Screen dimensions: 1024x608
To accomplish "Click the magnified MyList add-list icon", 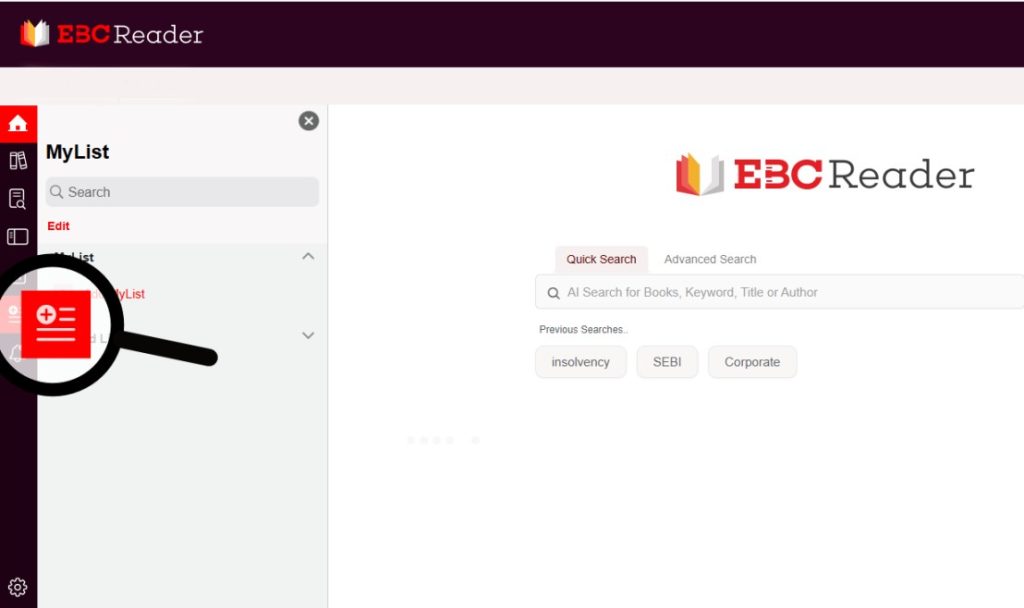I will pyautogui.click(x=56, y=323).
